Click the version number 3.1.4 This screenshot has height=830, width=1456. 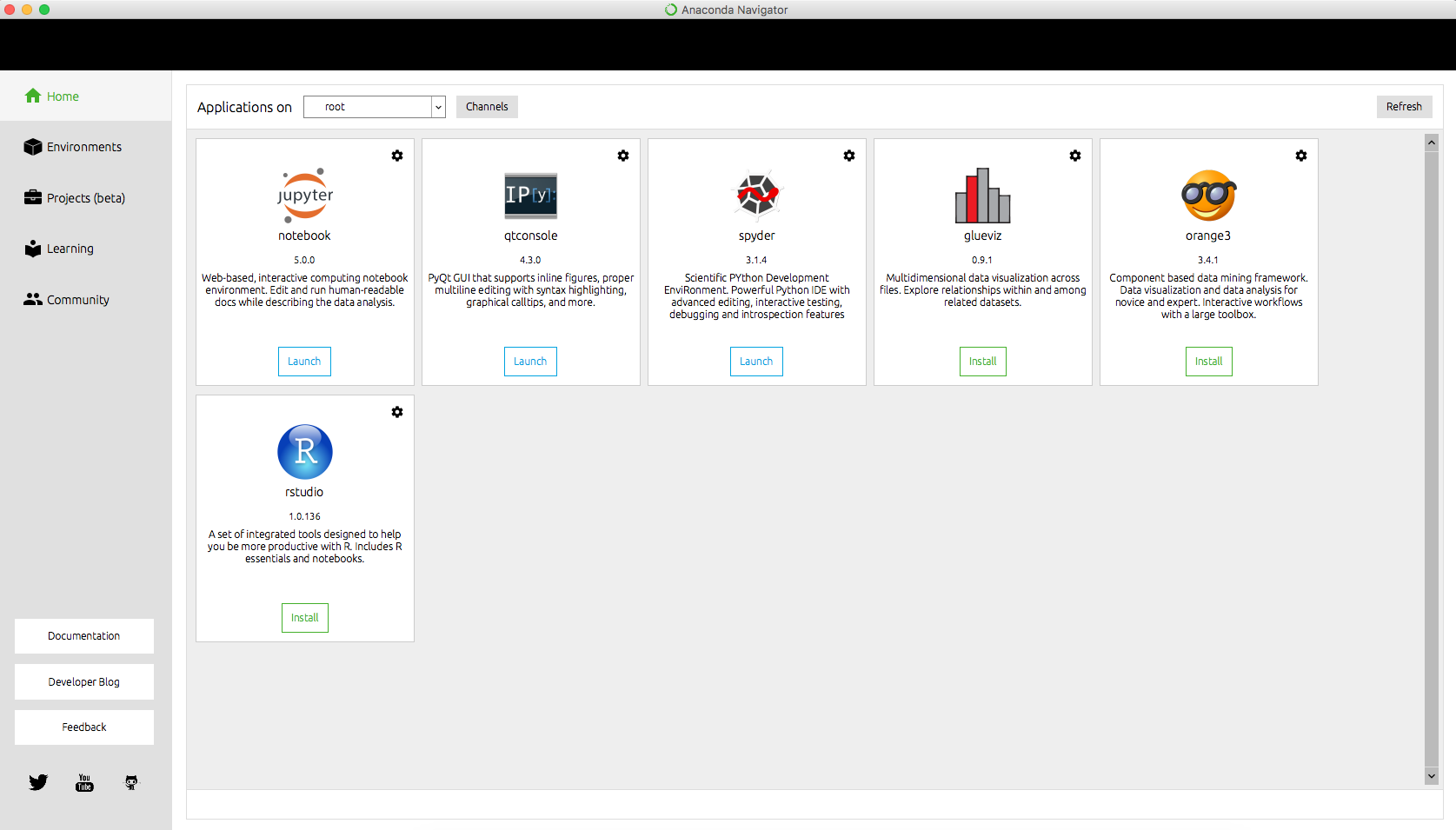[756, 260]
